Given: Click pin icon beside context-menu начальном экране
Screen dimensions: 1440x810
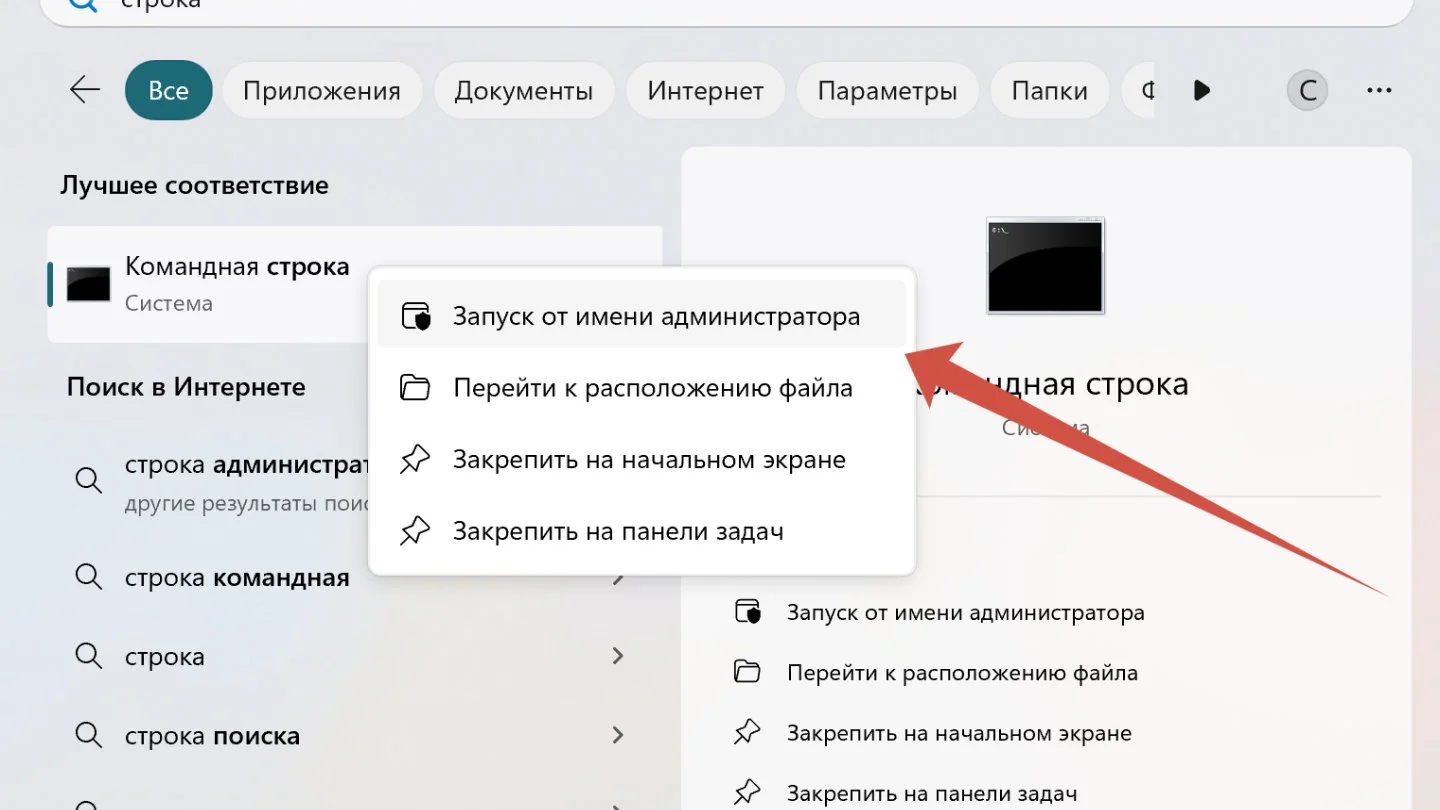Looking at the screenshot, I should (415, 460).
